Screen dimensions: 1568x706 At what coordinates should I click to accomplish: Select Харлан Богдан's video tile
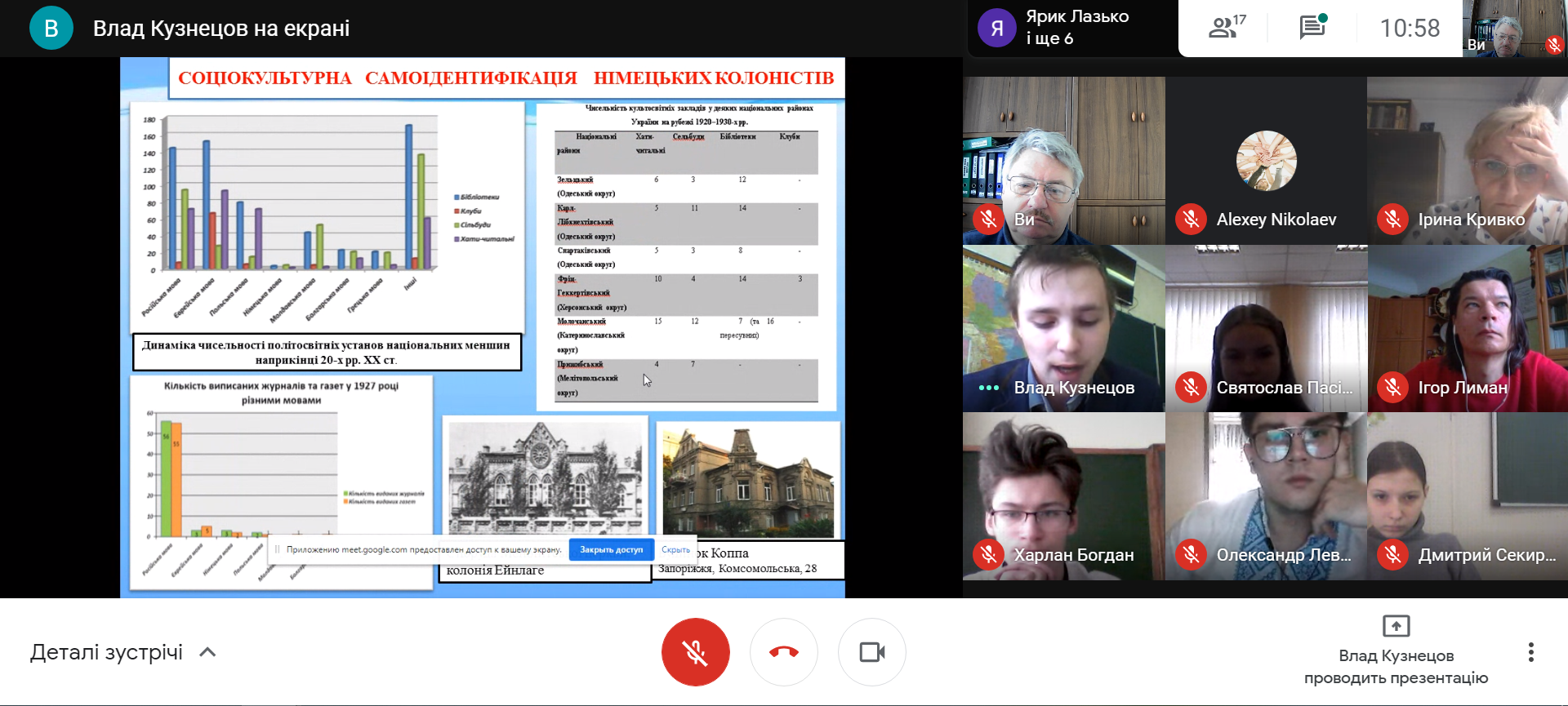tap(1063, 496)
